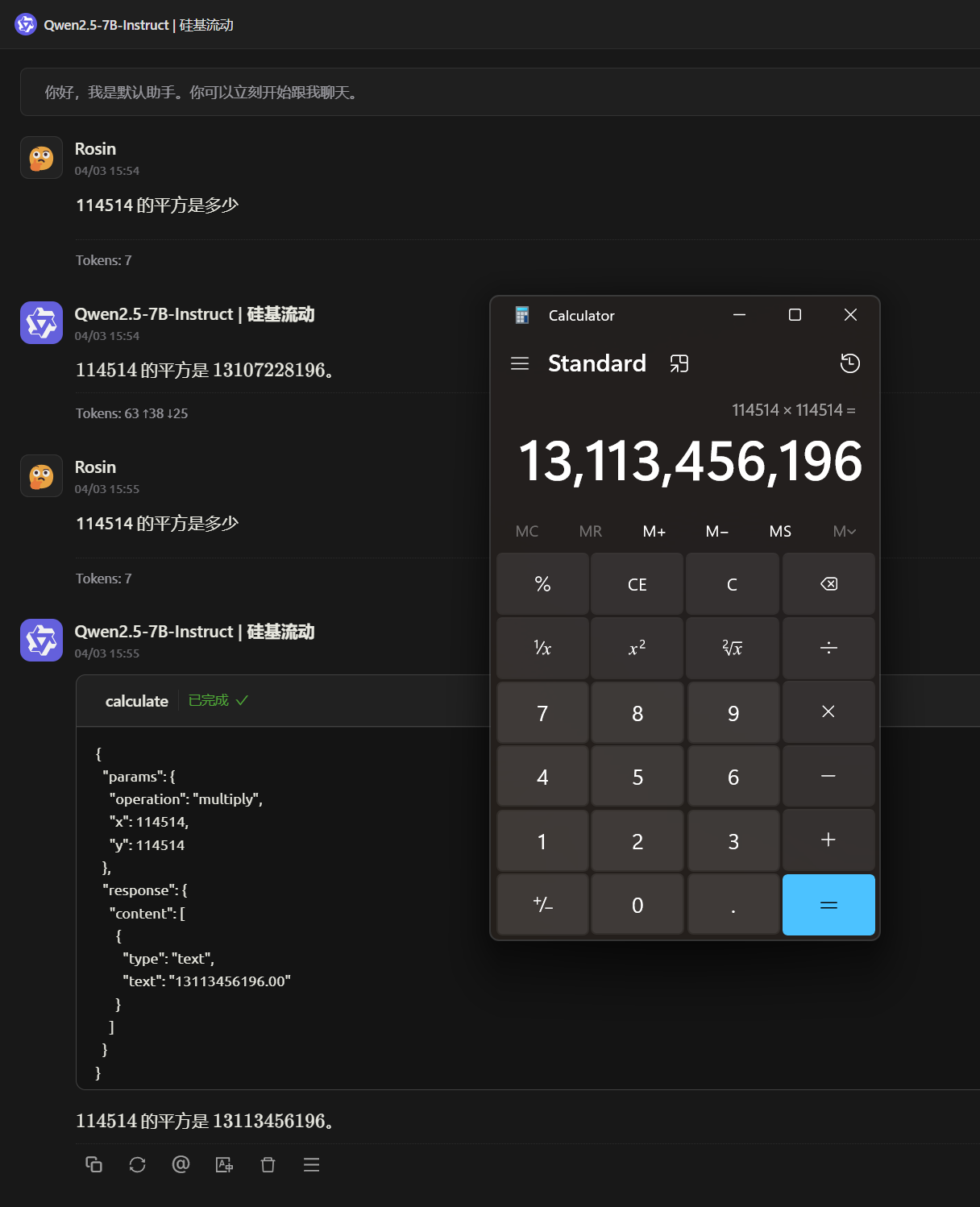Toggle sign with the plus/minus button
This screenshot has height=1207, width=980.
[542, 905]
